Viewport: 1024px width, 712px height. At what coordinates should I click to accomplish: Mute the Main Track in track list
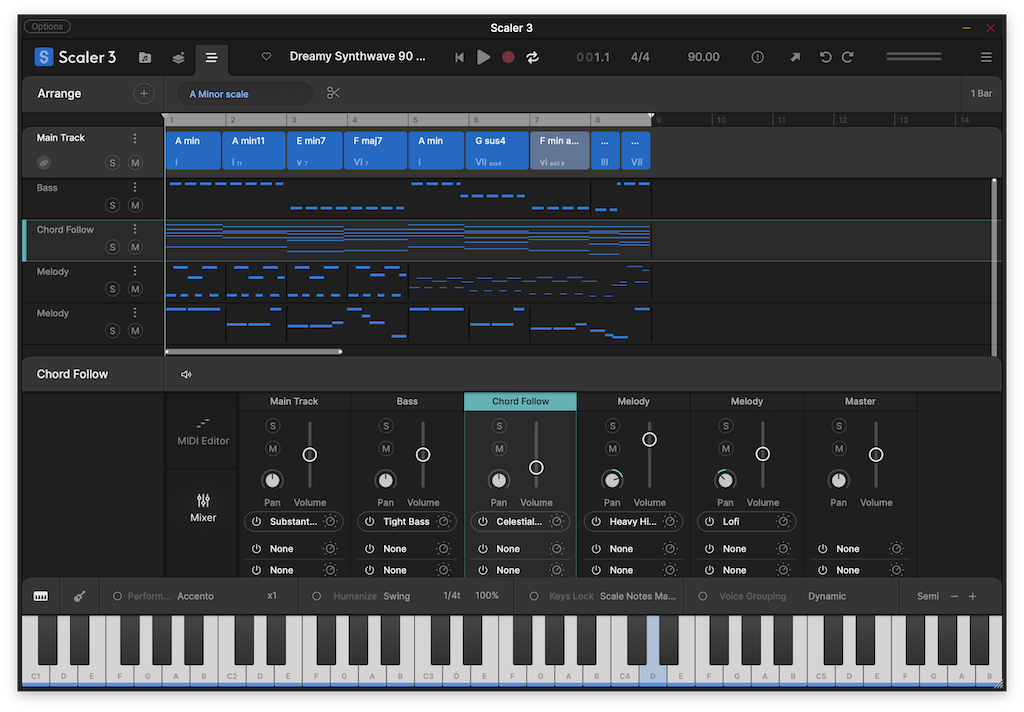click(x=135, y=163)
